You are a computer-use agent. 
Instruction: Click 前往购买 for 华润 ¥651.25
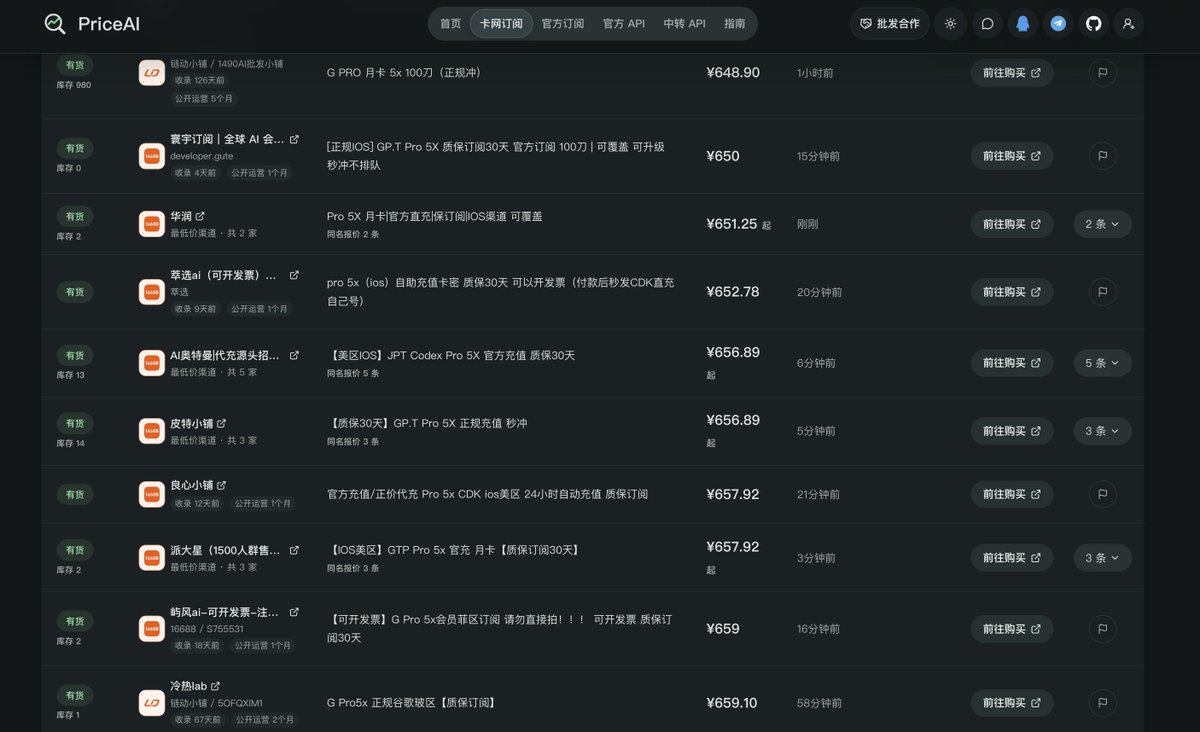1012,224
